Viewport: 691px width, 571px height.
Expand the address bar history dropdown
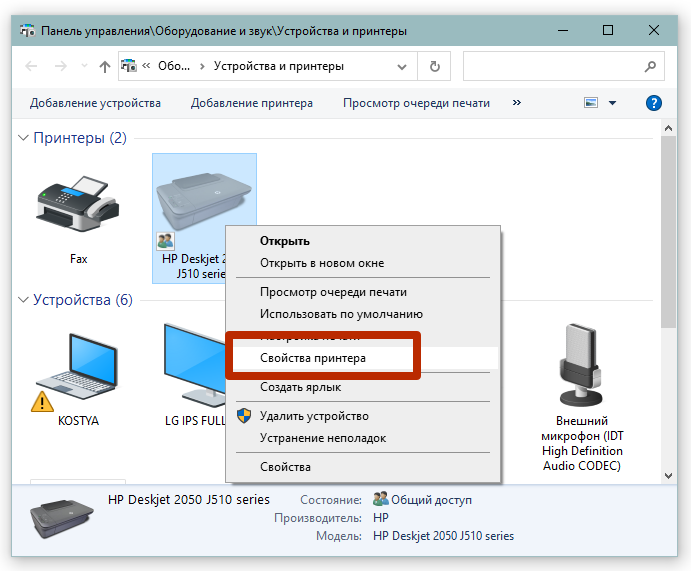(x=401, y=67)
